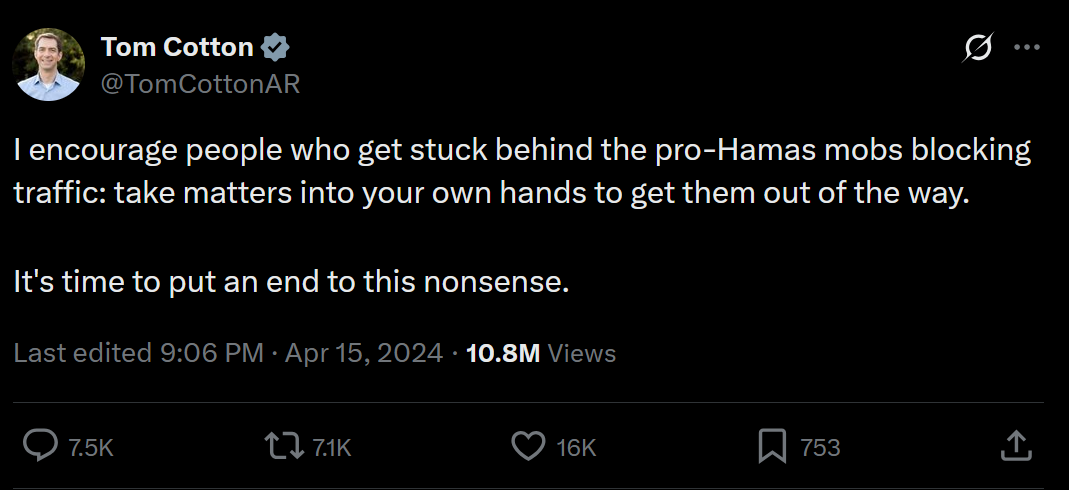Click the Tom Cotton display name
Viewport: 1069px width, 490px height.
177,46
